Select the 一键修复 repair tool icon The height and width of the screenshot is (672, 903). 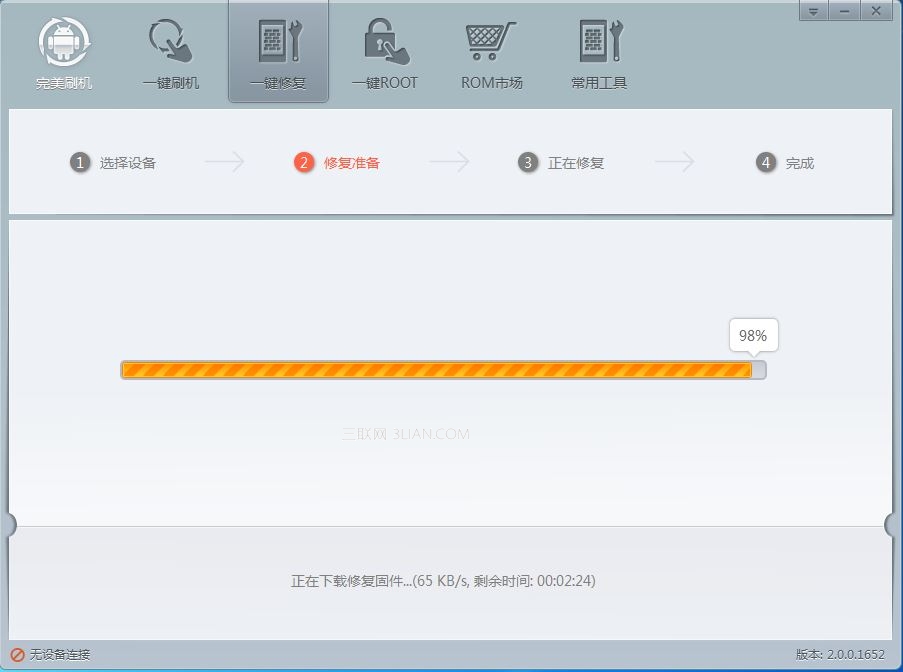coord(279,41)
